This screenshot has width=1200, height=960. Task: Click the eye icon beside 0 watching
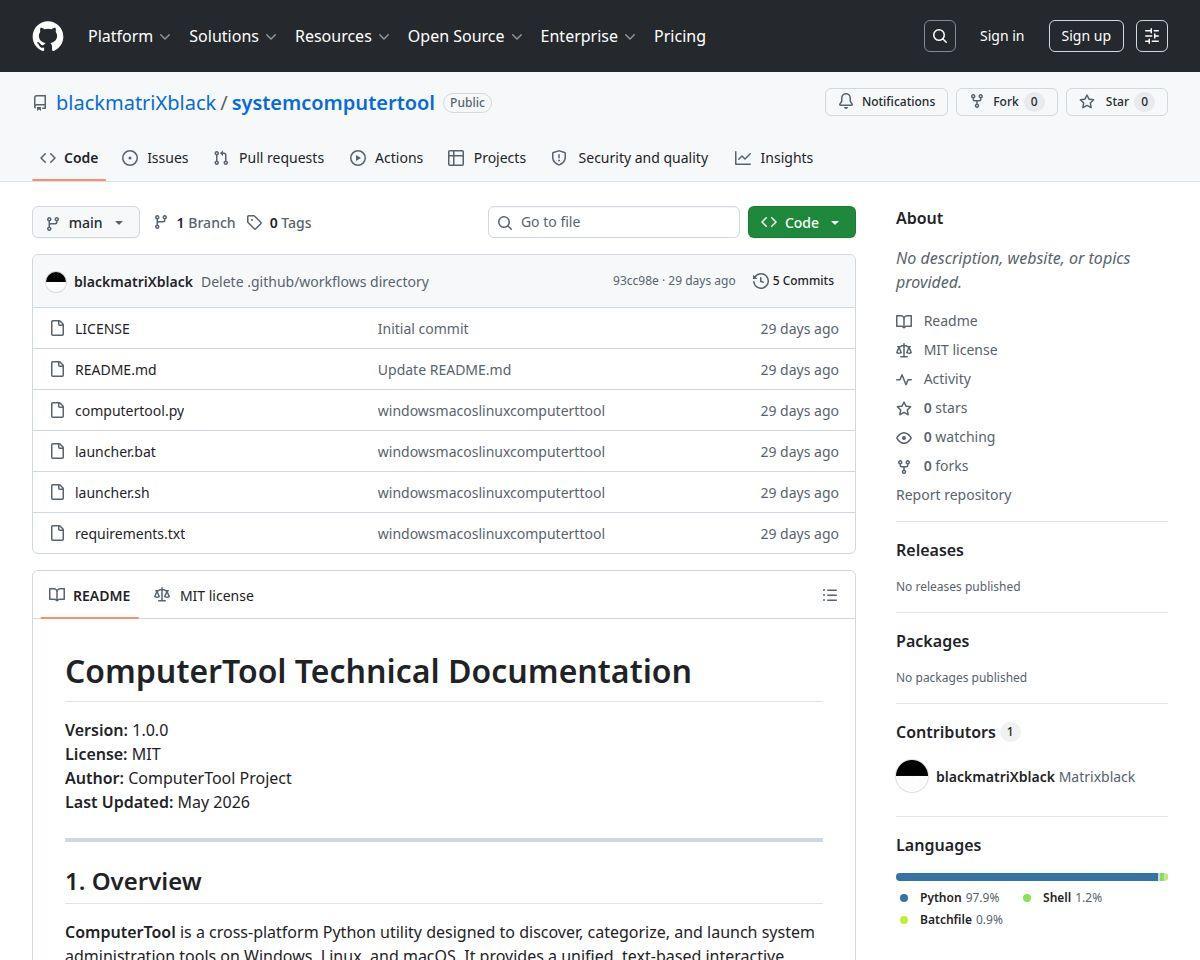(904, 437)
